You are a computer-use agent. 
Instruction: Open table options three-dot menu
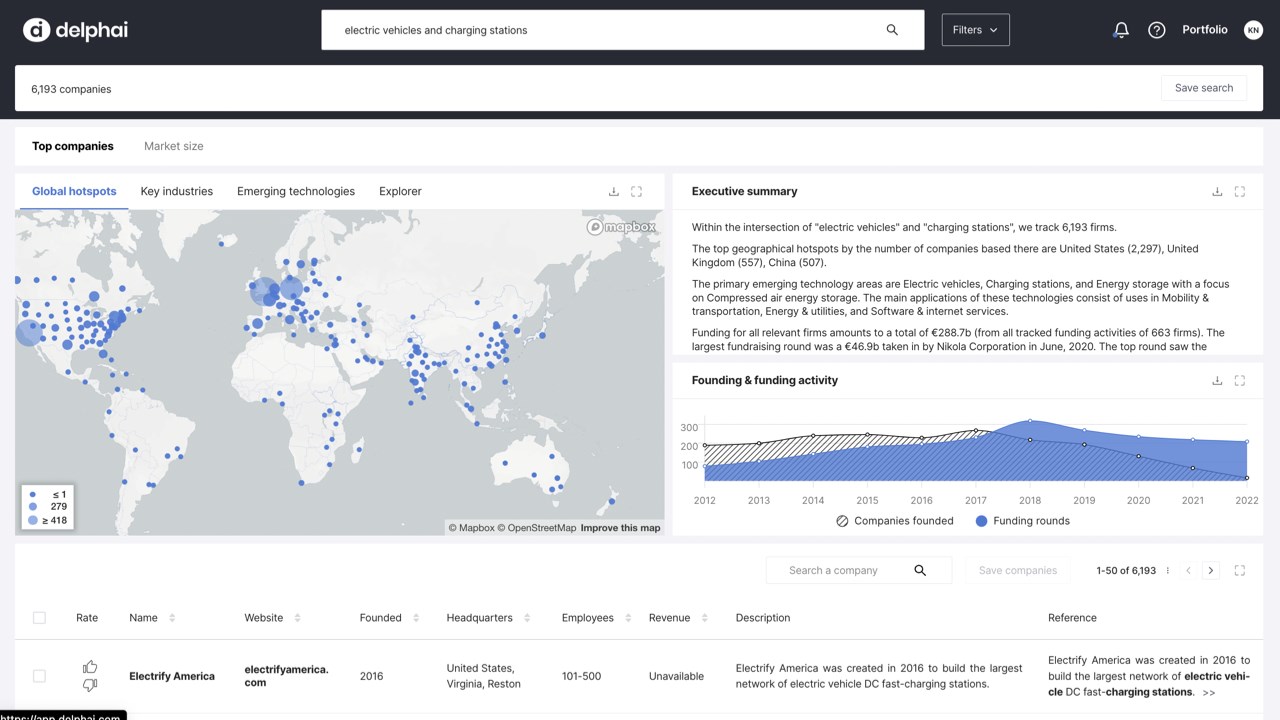point(1168,571)
